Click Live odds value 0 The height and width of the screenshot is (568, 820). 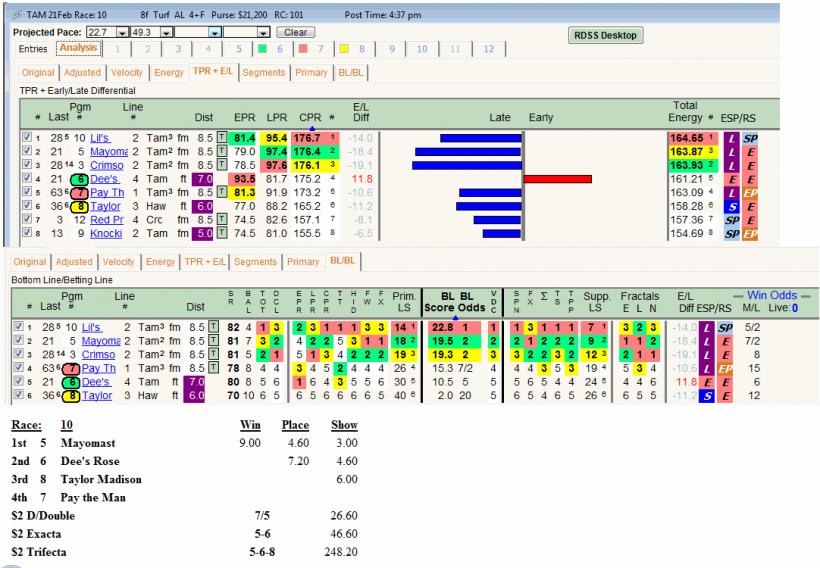(x=795, y=308)
